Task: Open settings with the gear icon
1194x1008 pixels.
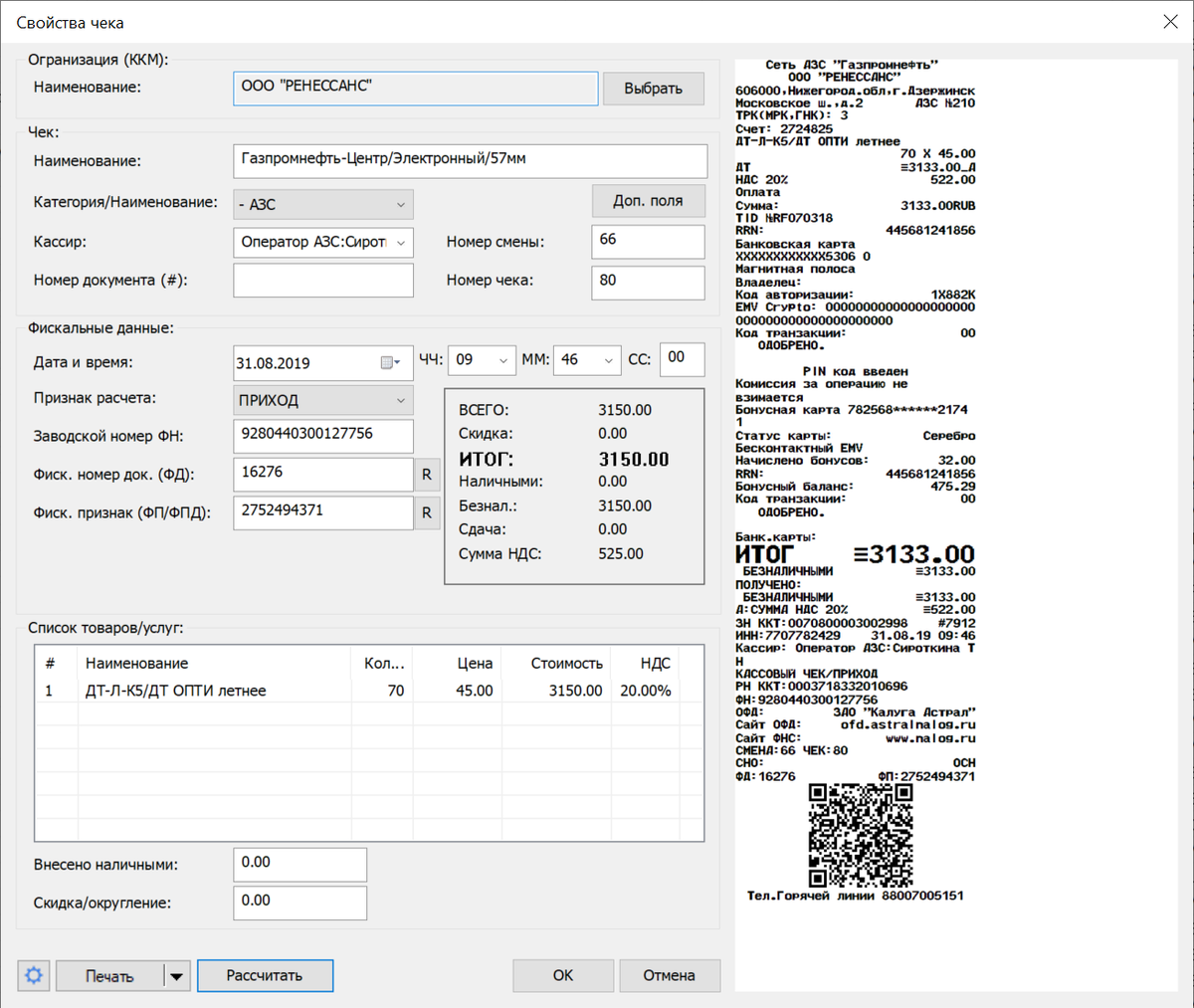Action: coord(34,975)
